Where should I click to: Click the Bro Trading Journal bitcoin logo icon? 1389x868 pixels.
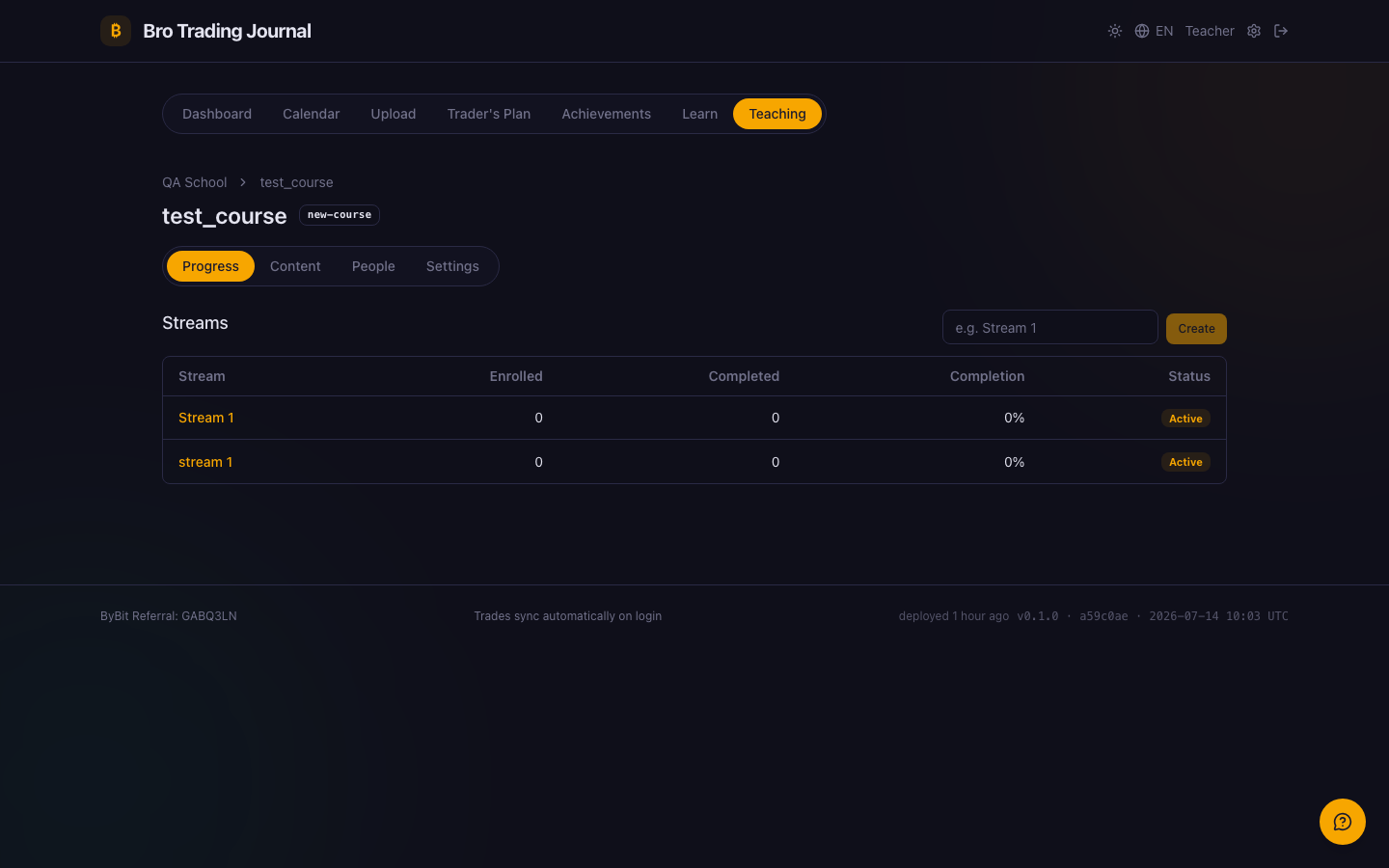tap(116, 31)
